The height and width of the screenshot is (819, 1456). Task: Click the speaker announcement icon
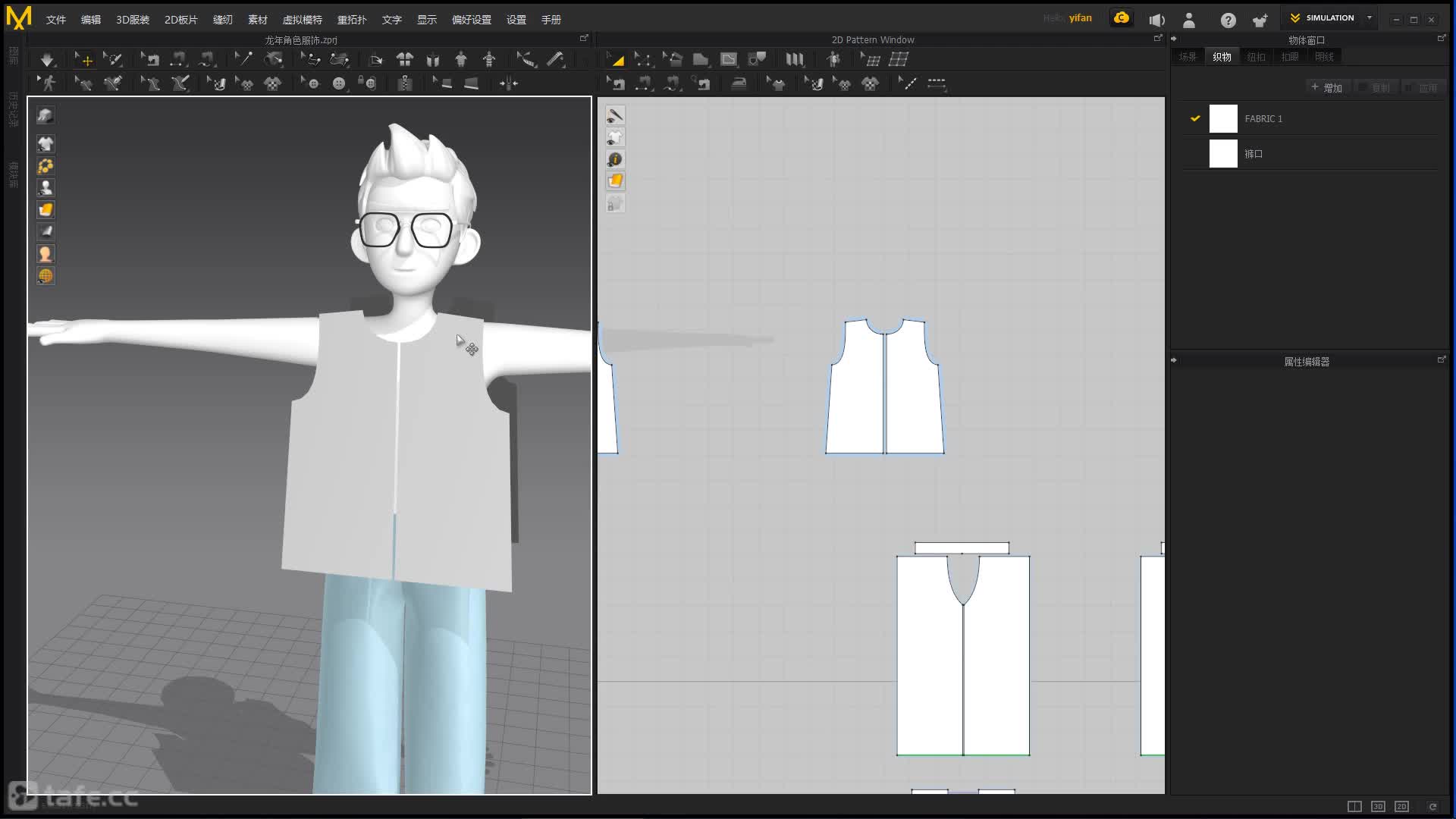pos(1156,20)
